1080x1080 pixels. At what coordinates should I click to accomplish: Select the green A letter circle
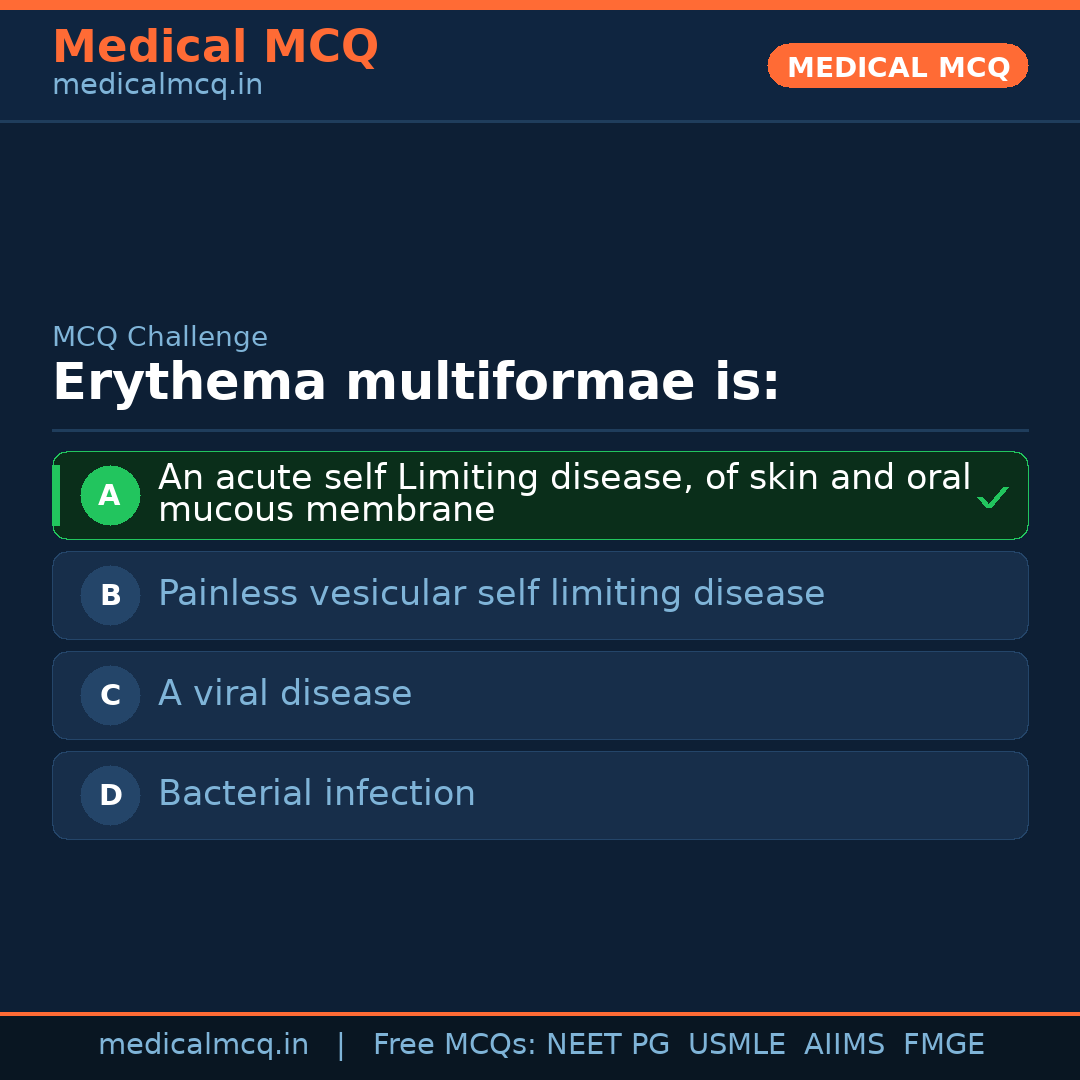pos(110,496)
